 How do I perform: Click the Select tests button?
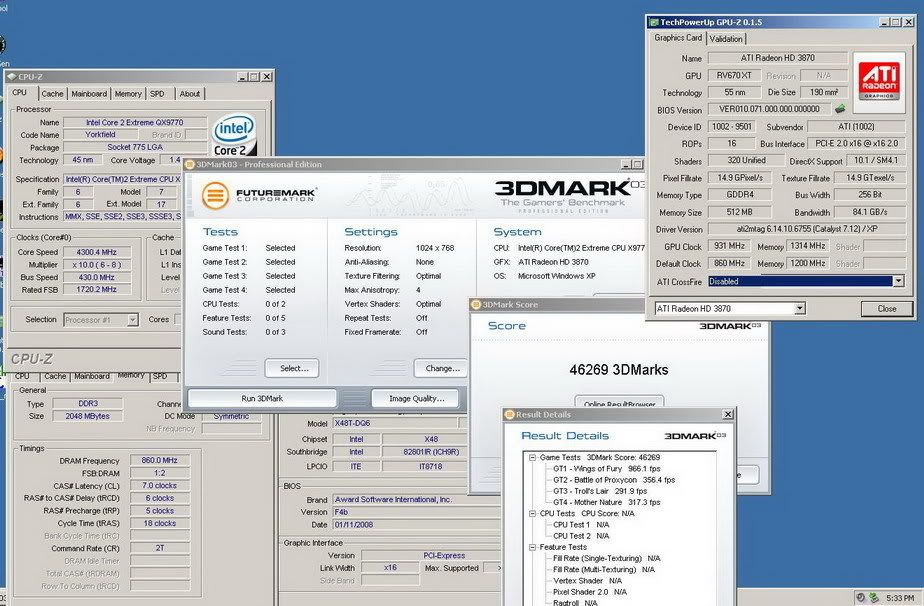click(292, 368)
